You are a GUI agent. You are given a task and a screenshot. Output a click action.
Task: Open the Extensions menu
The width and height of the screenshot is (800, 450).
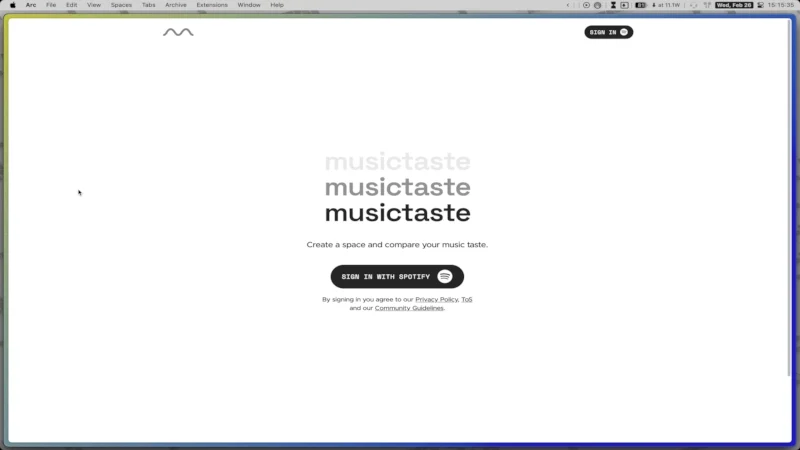tap(212, 5)
